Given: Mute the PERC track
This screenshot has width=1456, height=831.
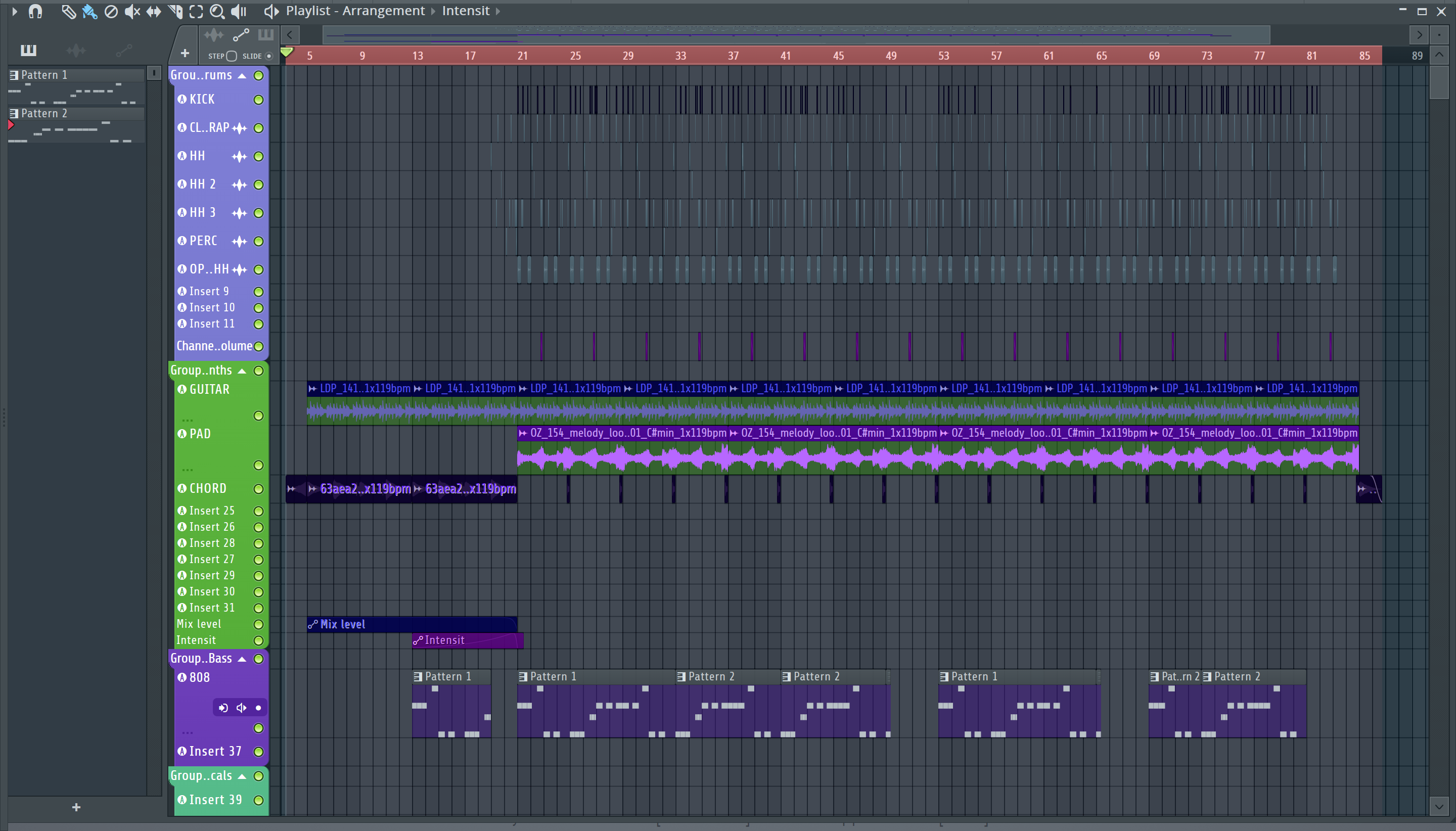Looking at the screenshot, I should 258,242.
